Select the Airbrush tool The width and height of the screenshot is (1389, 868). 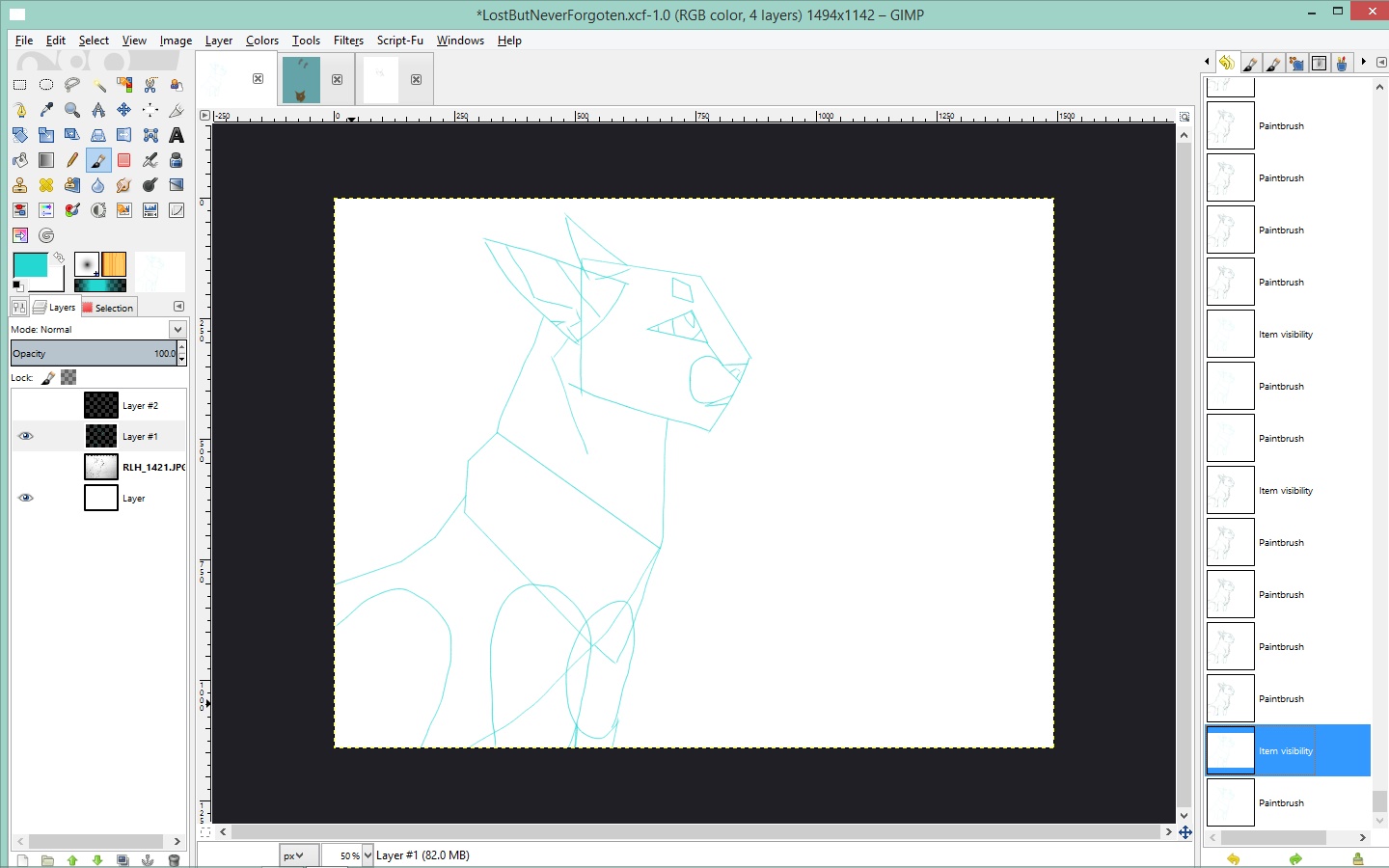point(150,160)
